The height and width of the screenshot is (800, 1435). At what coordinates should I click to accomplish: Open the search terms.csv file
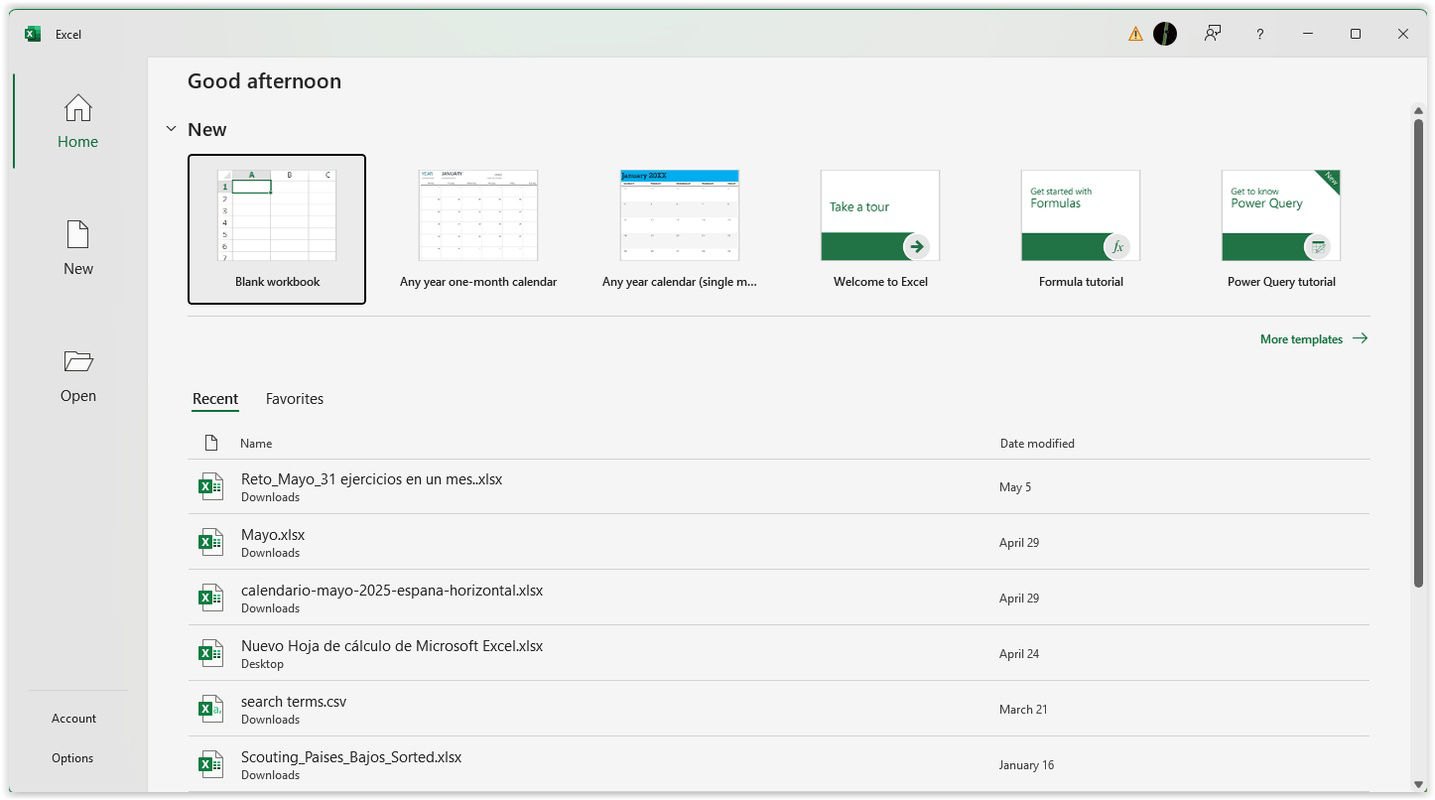pyautogui.click(x=292, y=701)
